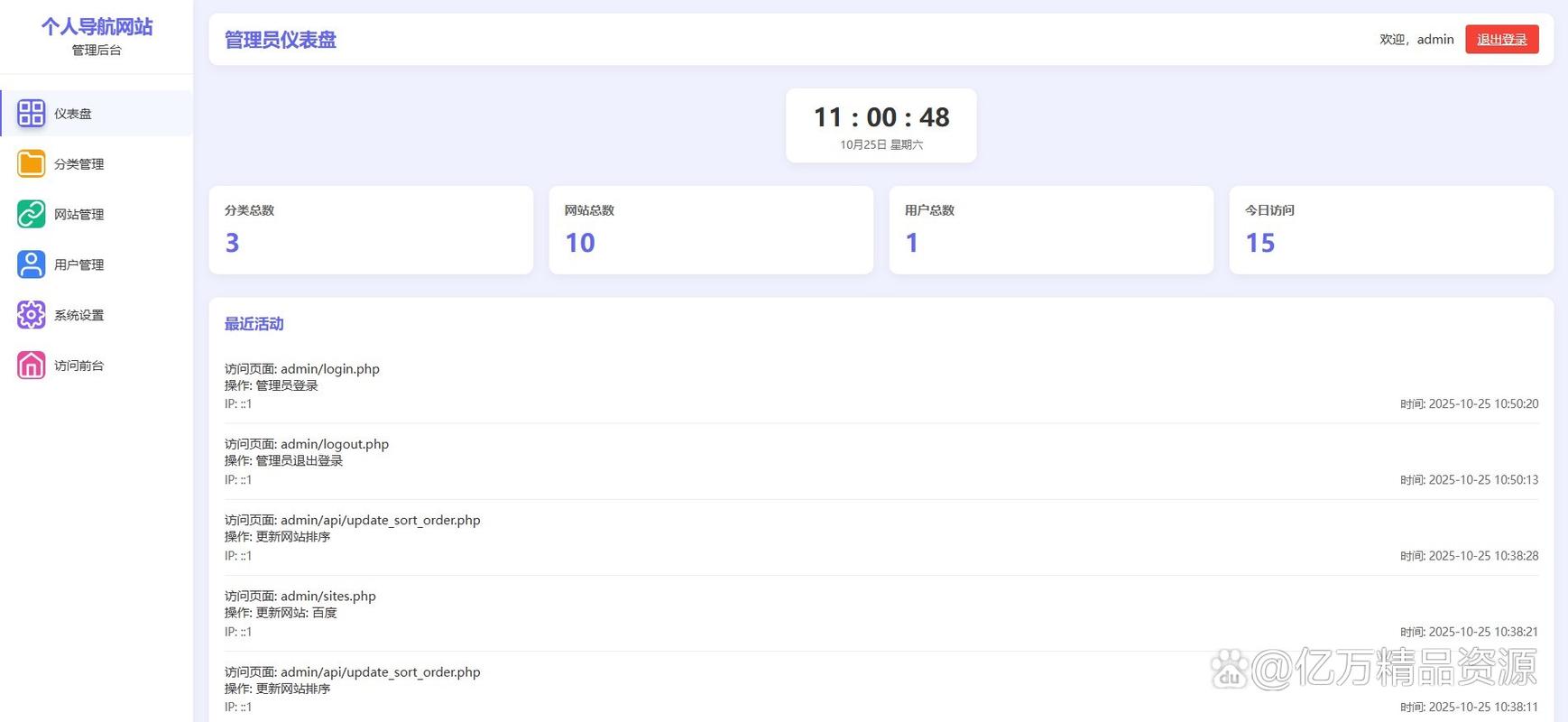Screen dimensions: 1568x722
Task: Select 用户管理 from sidebar menu
Action: (x=79, y=264)
